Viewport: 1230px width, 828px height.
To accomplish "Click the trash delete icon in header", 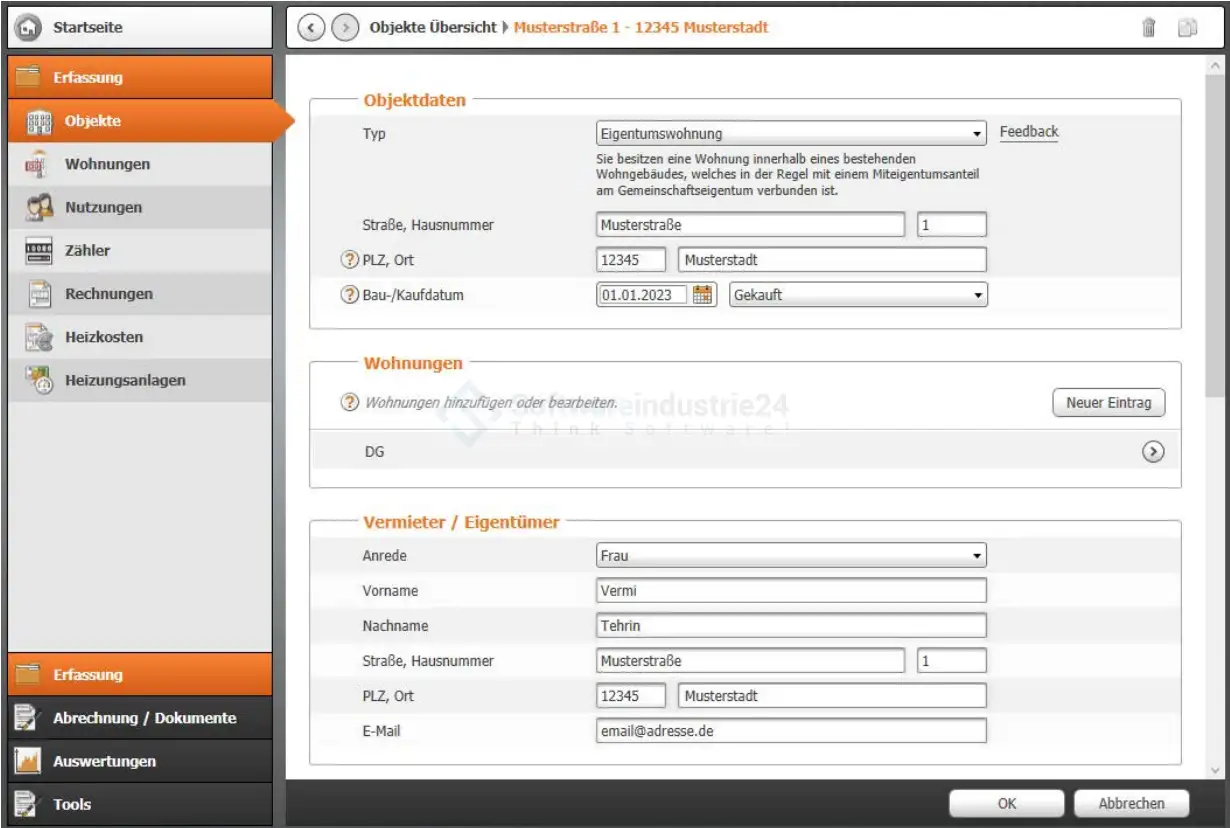I will 1149,28.
